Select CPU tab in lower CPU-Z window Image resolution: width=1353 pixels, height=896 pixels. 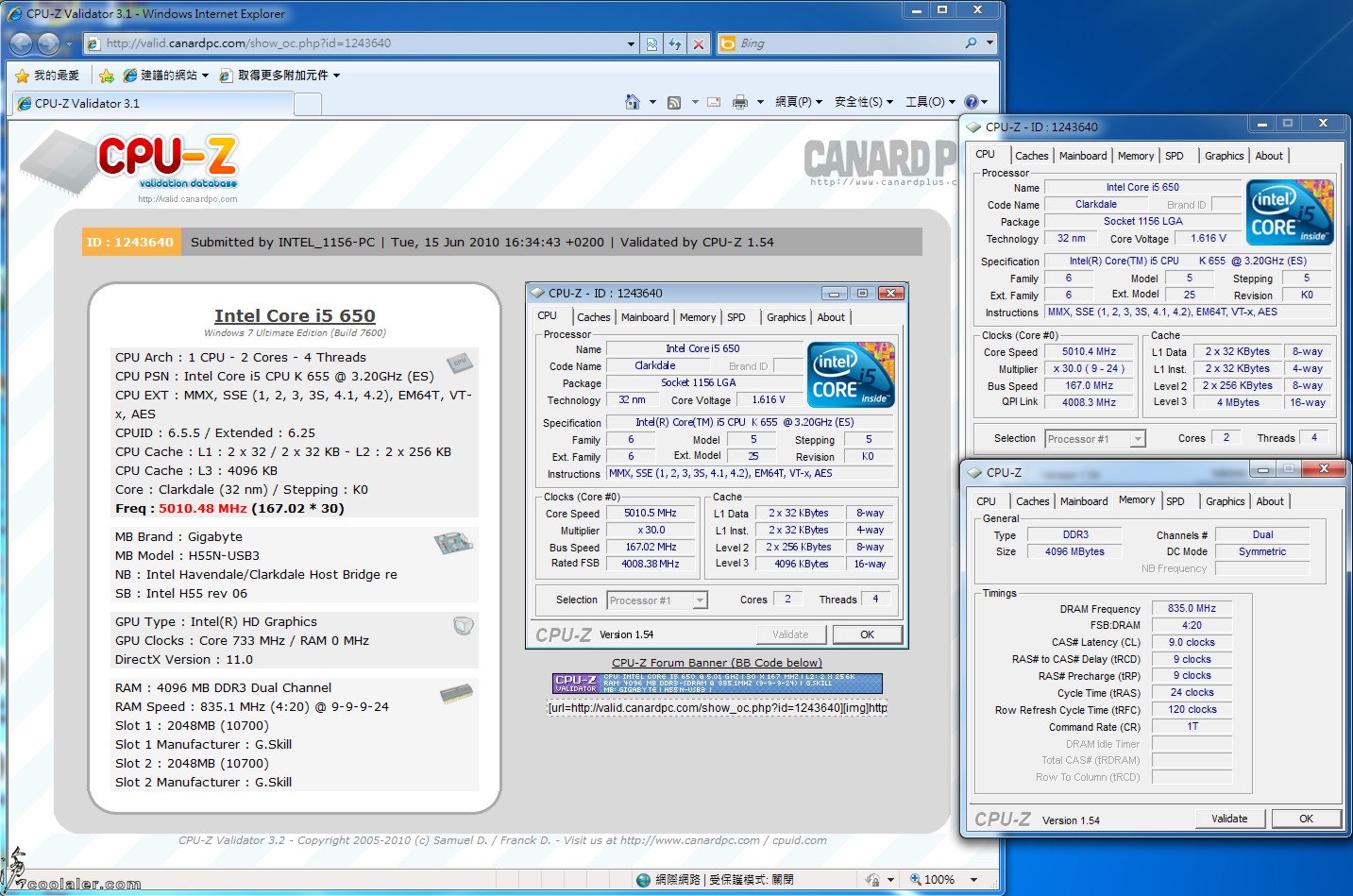tap(986, 502)
